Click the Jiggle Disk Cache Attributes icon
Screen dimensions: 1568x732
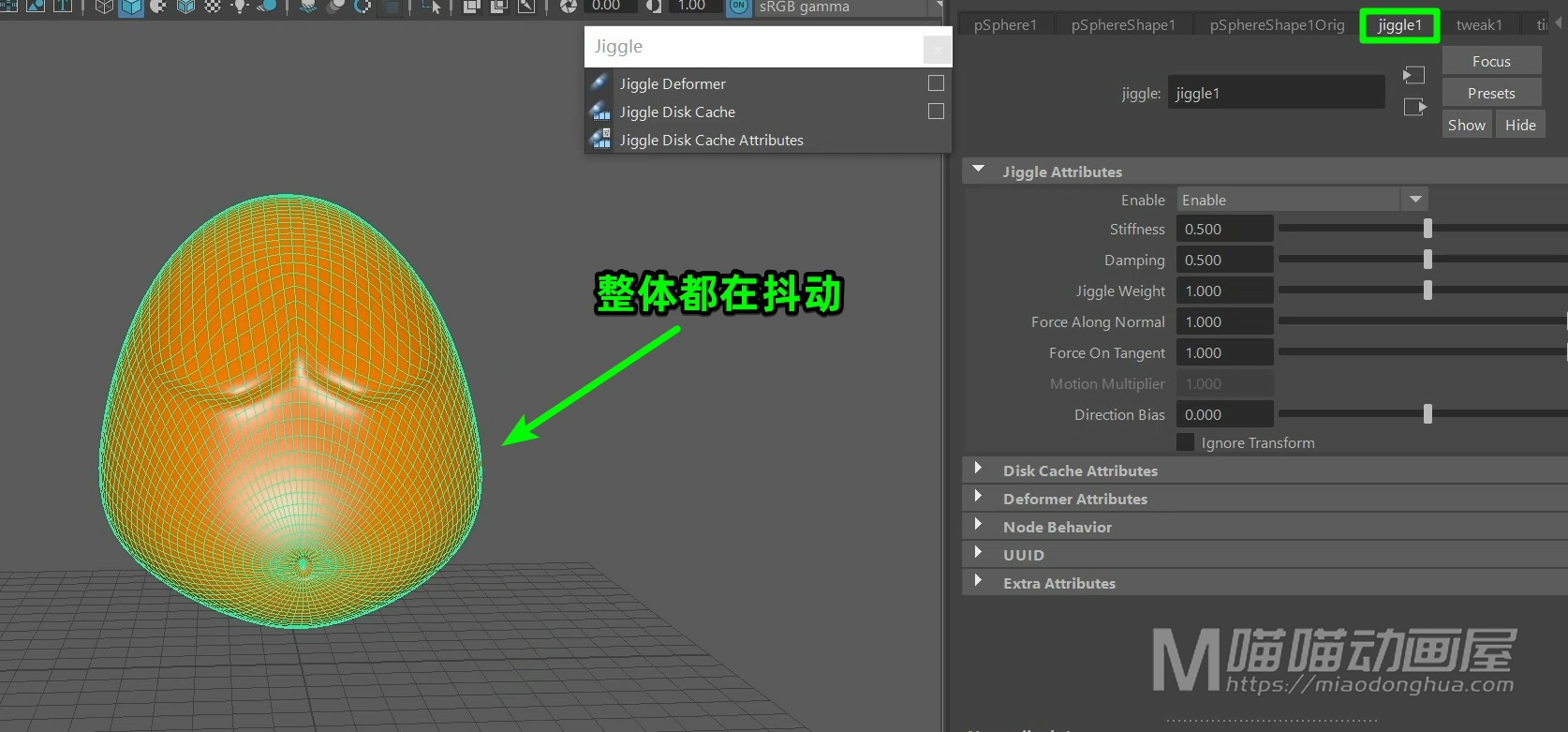(x=600, y=140)
